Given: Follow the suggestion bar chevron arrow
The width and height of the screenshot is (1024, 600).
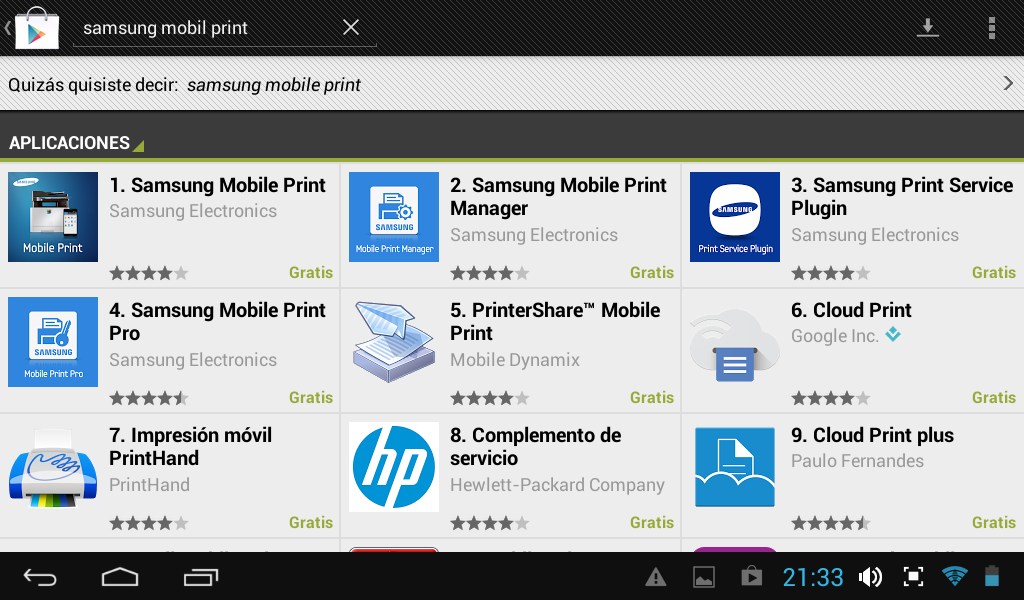Looking at the screenshot, I should pyautogui.click(x=1008, y=84).
